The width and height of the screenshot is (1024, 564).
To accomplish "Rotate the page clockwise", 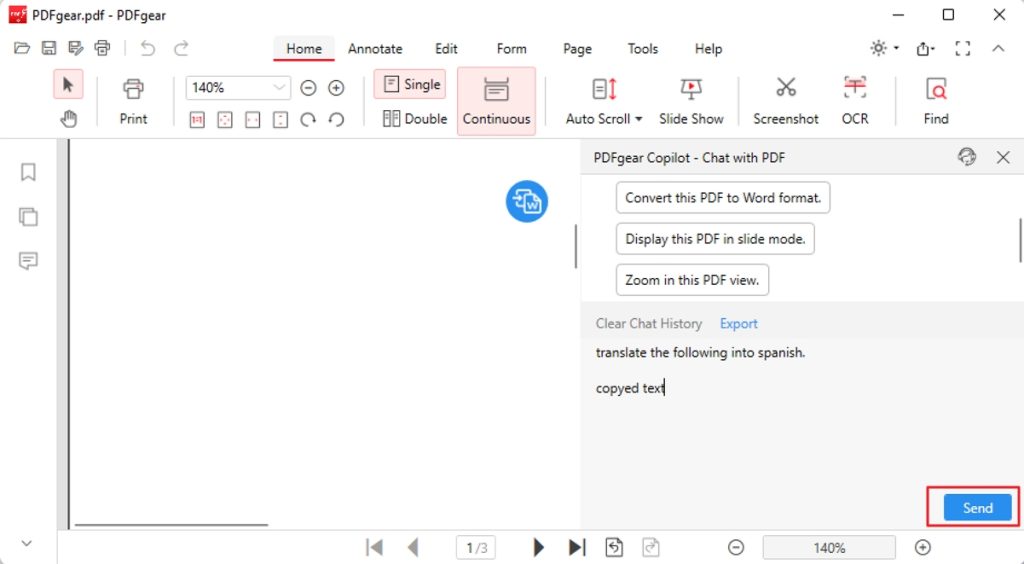I will (308, 119).
